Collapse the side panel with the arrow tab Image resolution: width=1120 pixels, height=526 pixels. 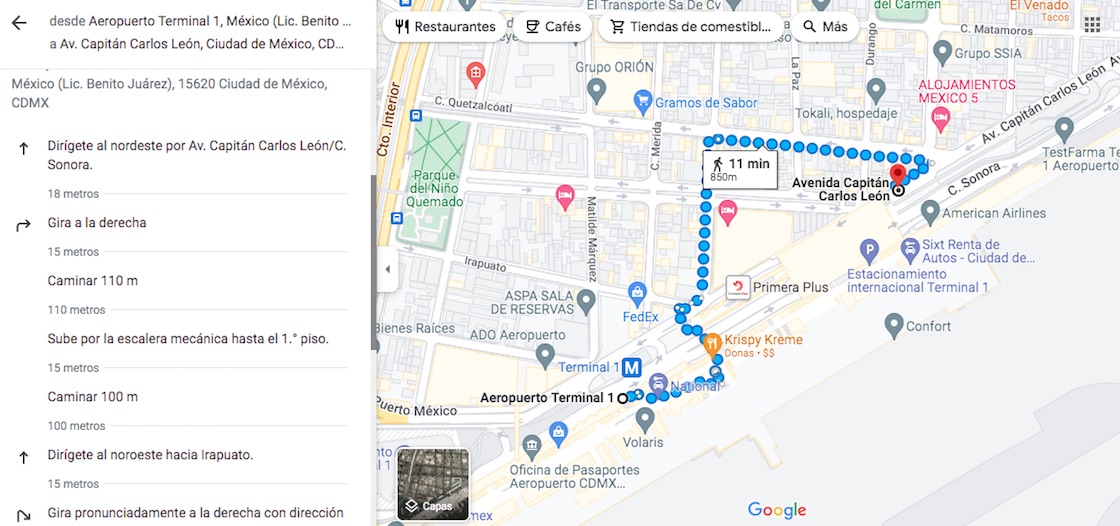coord(387,269)
